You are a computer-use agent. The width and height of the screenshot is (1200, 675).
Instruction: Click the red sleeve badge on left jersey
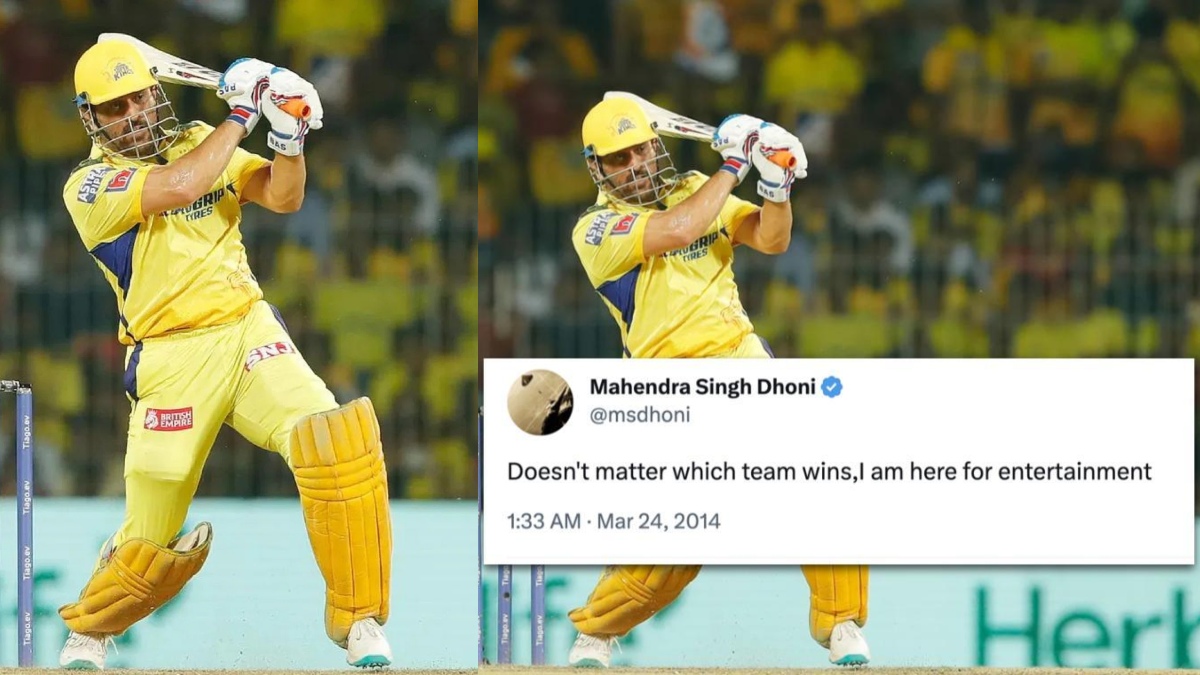click(x=121, y=180)
